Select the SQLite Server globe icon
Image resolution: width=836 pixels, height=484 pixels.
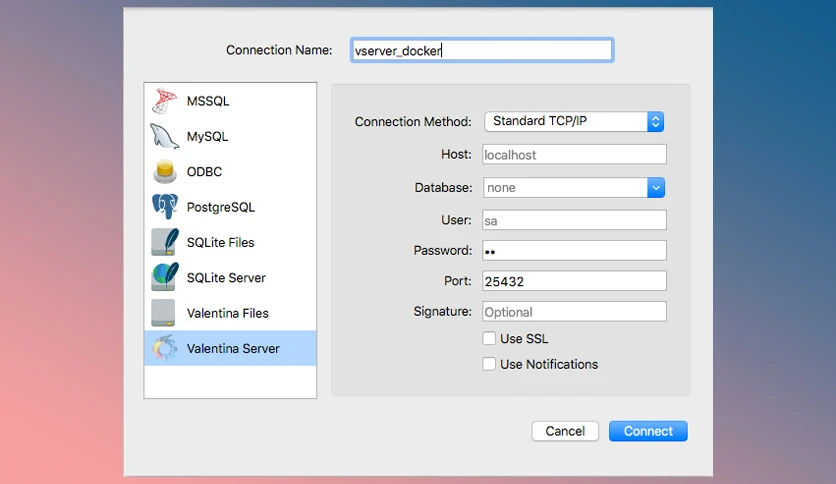pos(165,277)
